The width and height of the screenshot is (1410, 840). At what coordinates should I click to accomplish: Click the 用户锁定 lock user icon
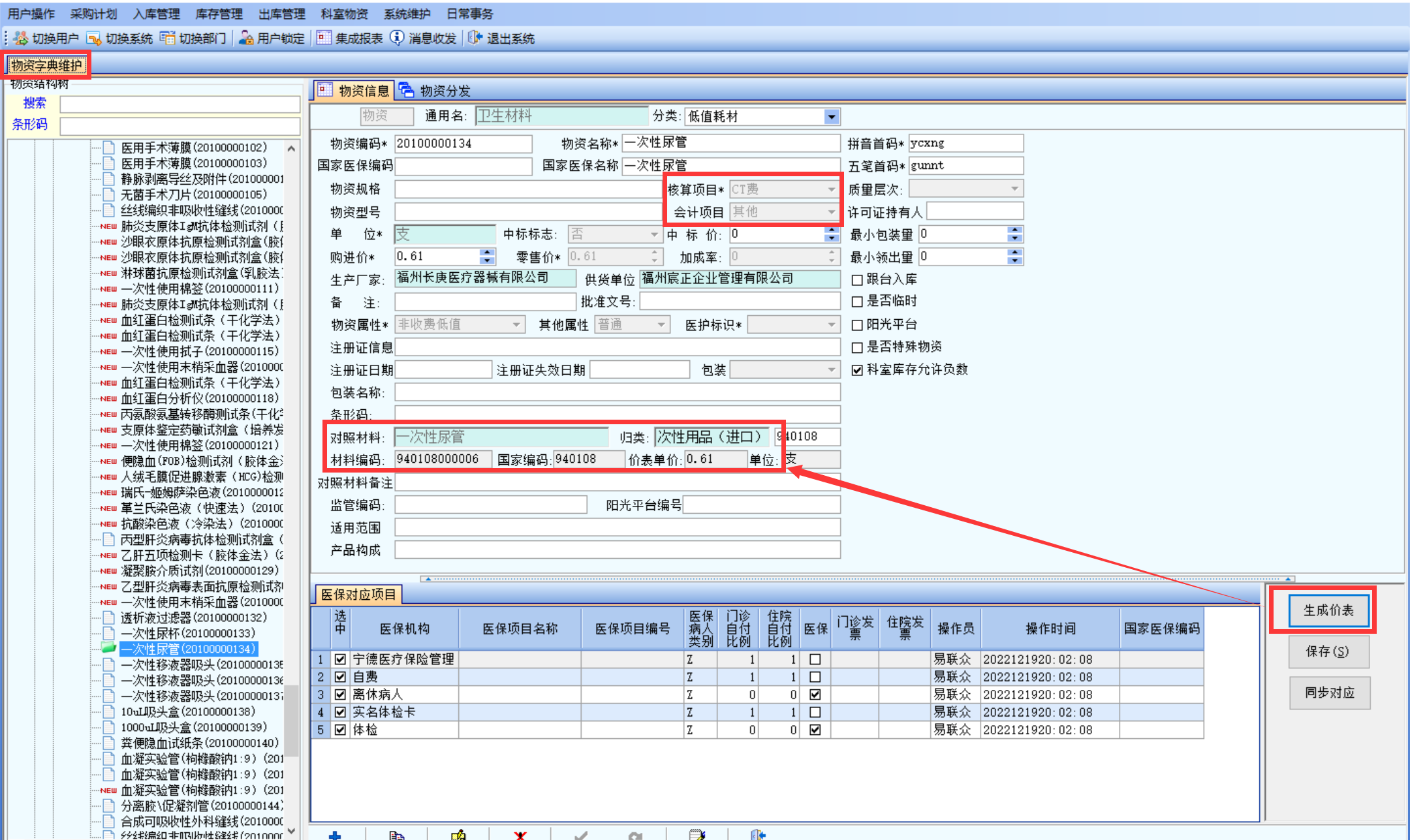pyautogui.click(x=246, y=39)
